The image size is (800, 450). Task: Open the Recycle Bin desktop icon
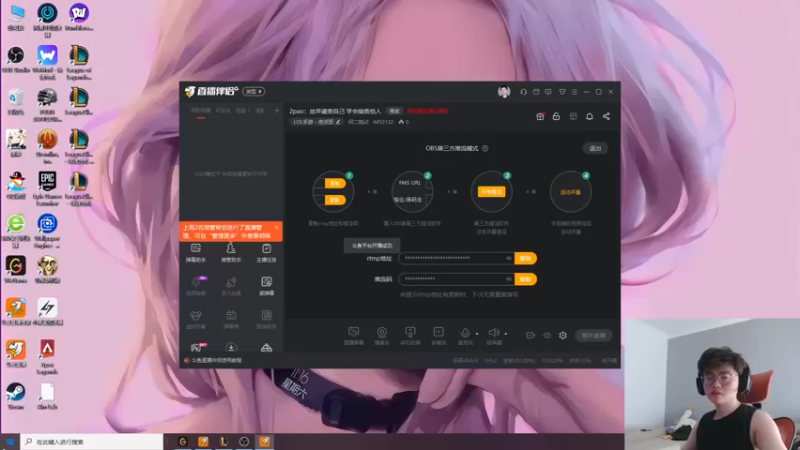click(16, 102)
